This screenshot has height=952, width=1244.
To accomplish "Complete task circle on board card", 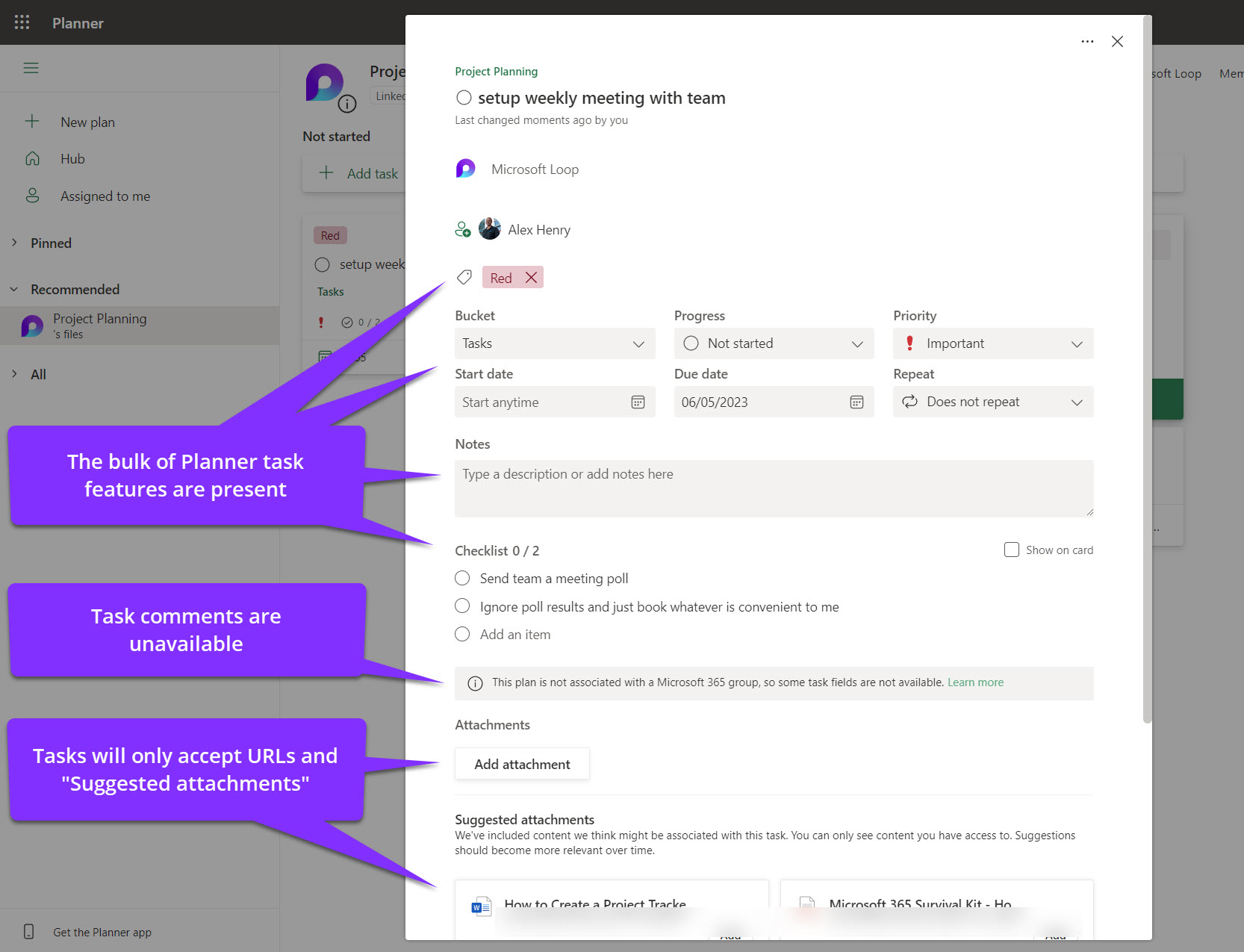I will [323, 264].
